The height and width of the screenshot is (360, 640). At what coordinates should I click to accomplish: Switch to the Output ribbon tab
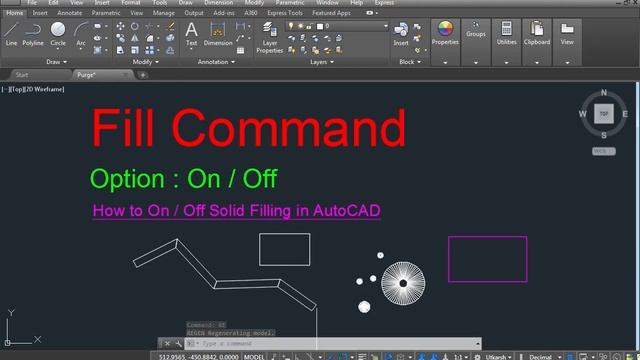193,13
